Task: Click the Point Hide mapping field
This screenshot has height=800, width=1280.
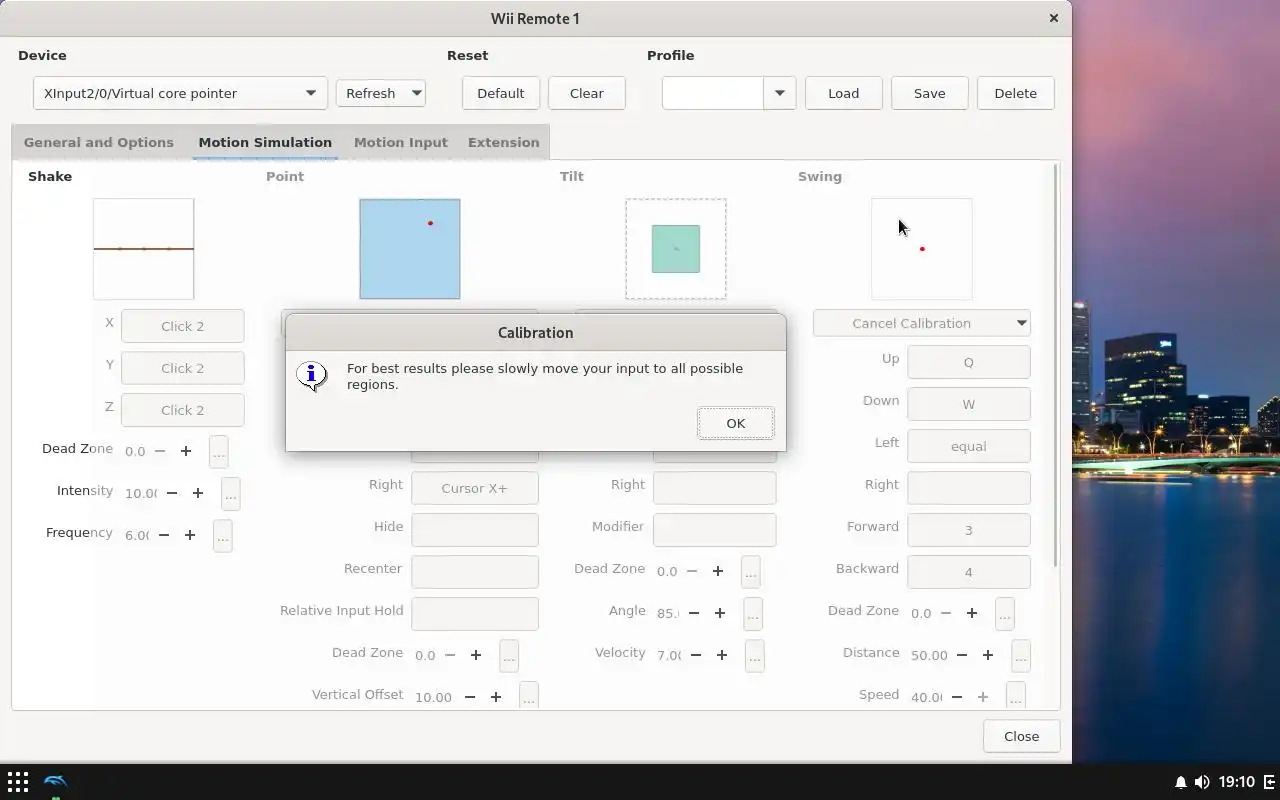Action: coord(474,530)
